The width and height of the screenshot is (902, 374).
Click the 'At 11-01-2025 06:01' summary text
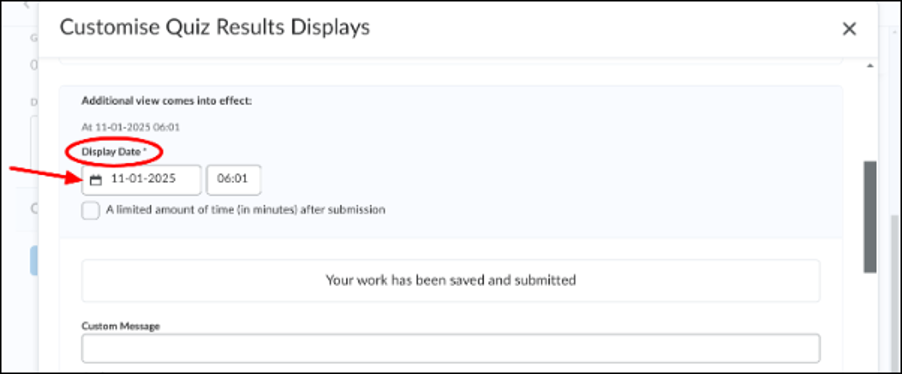tap(131, 127)
